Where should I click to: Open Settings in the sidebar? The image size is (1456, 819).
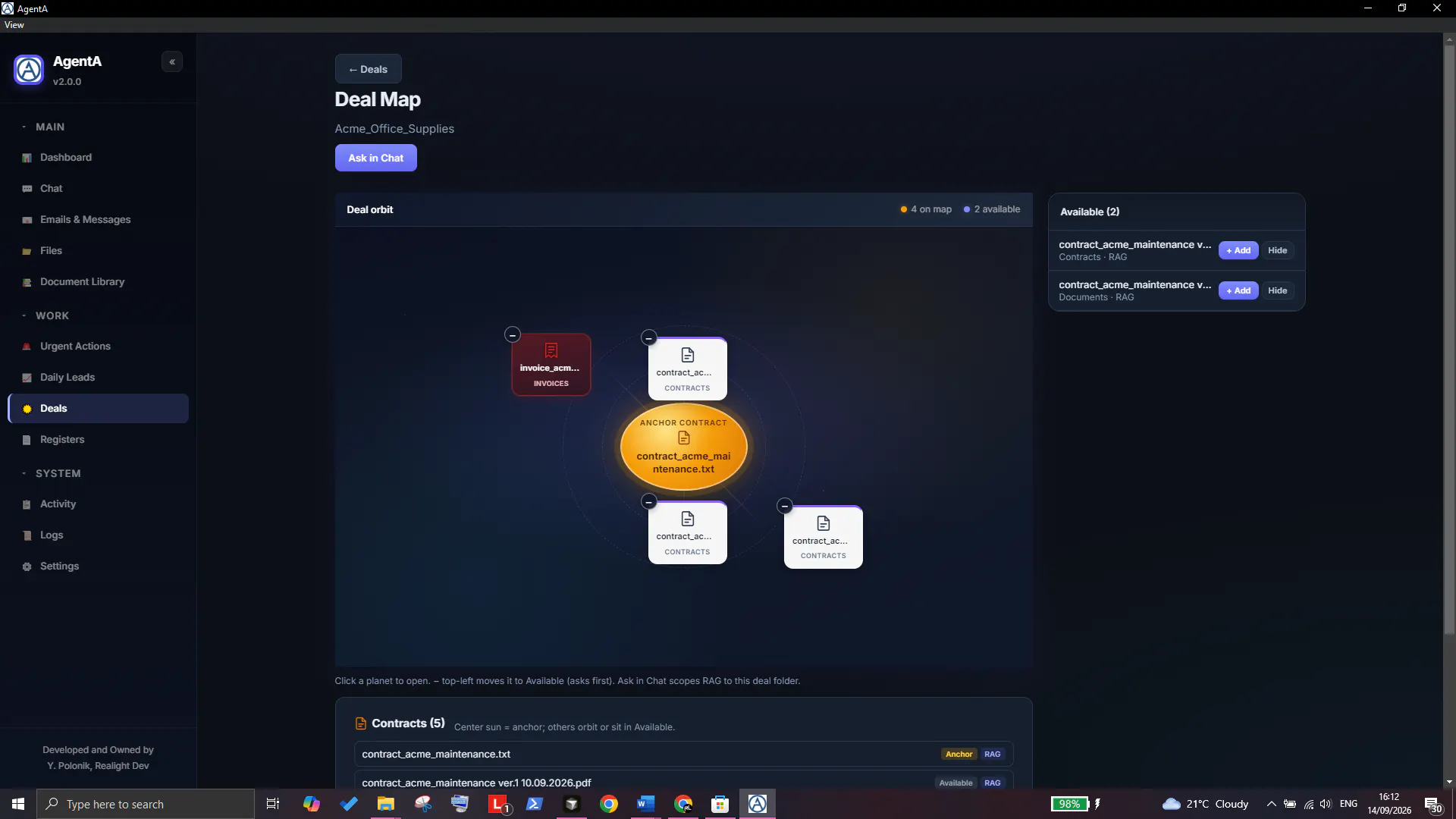(x=98, y=566)
